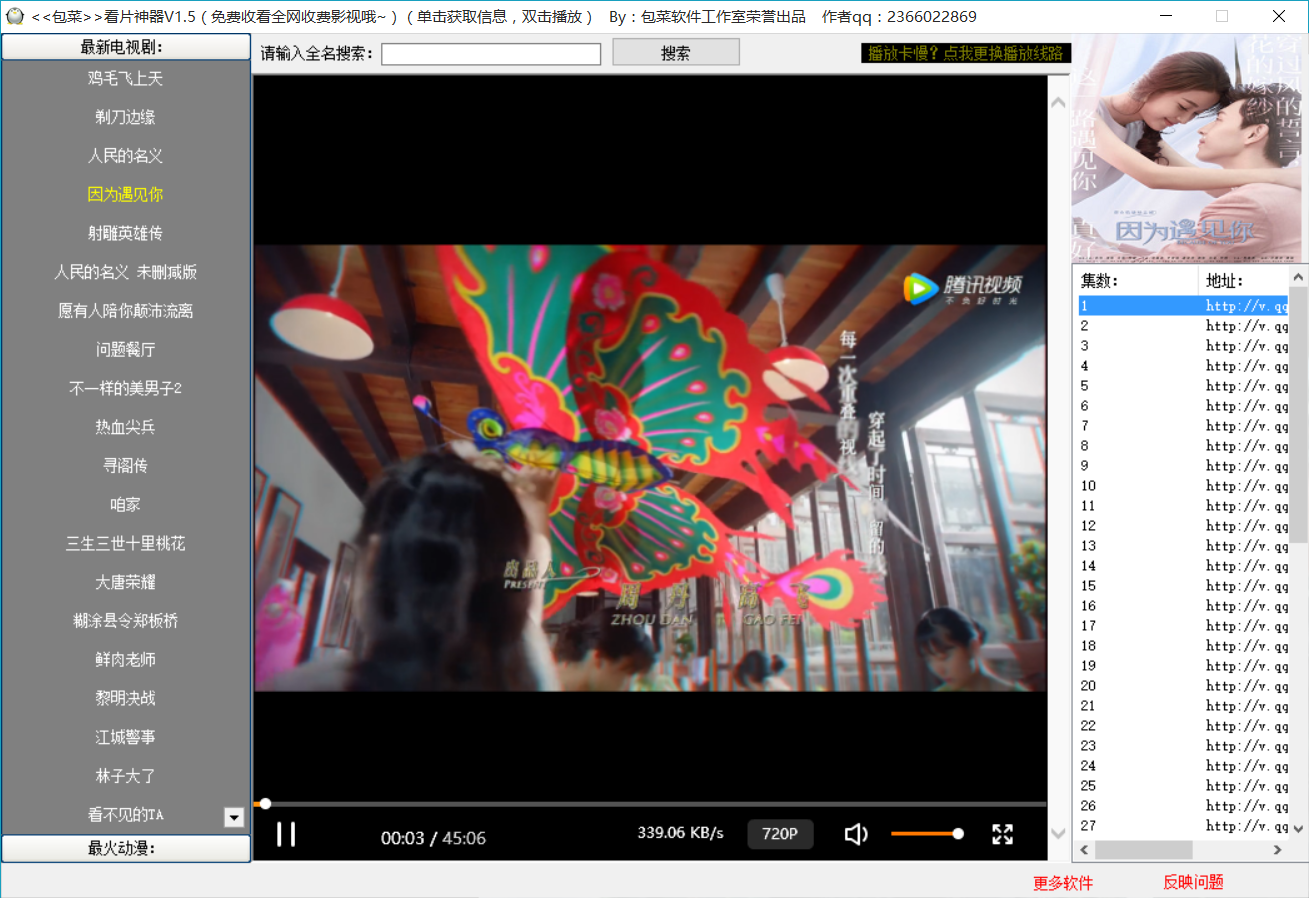Viewport: 1309px width, 898px height.
Task: Select 三生三世十里桃花 from the list
Action: 126,543
